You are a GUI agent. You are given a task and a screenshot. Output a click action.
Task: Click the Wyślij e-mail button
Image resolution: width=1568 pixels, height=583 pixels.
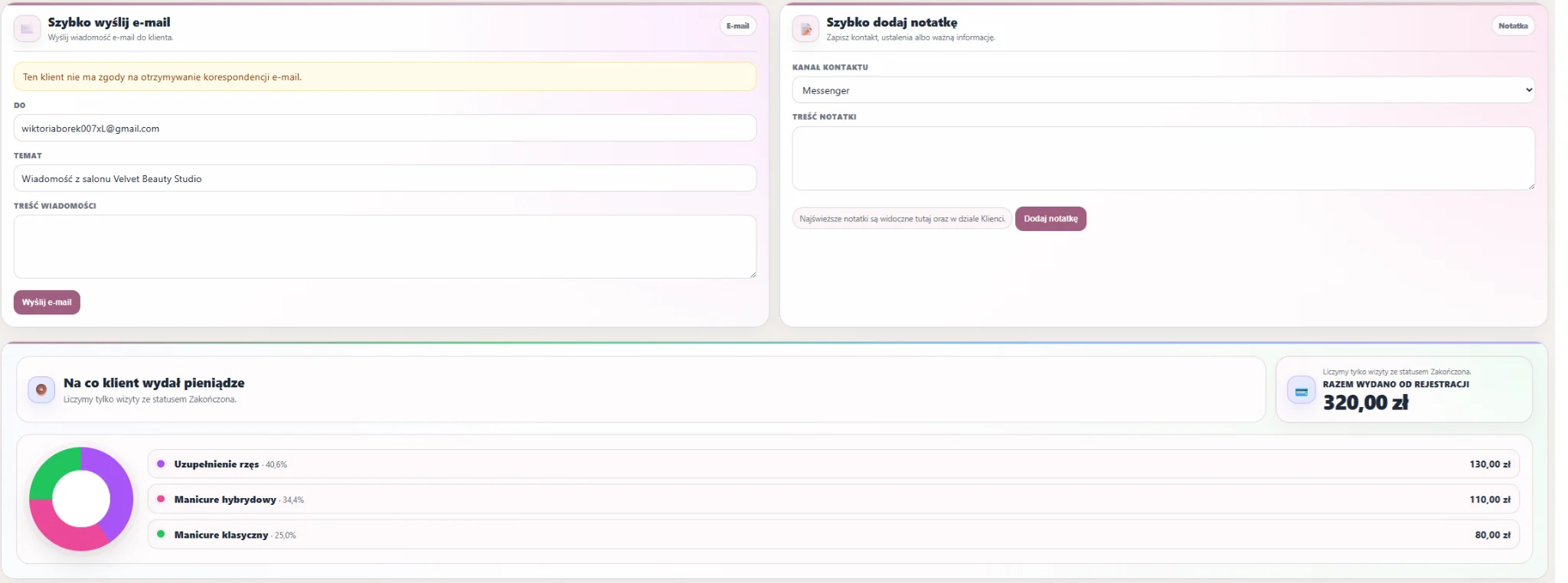click(47, 302)
